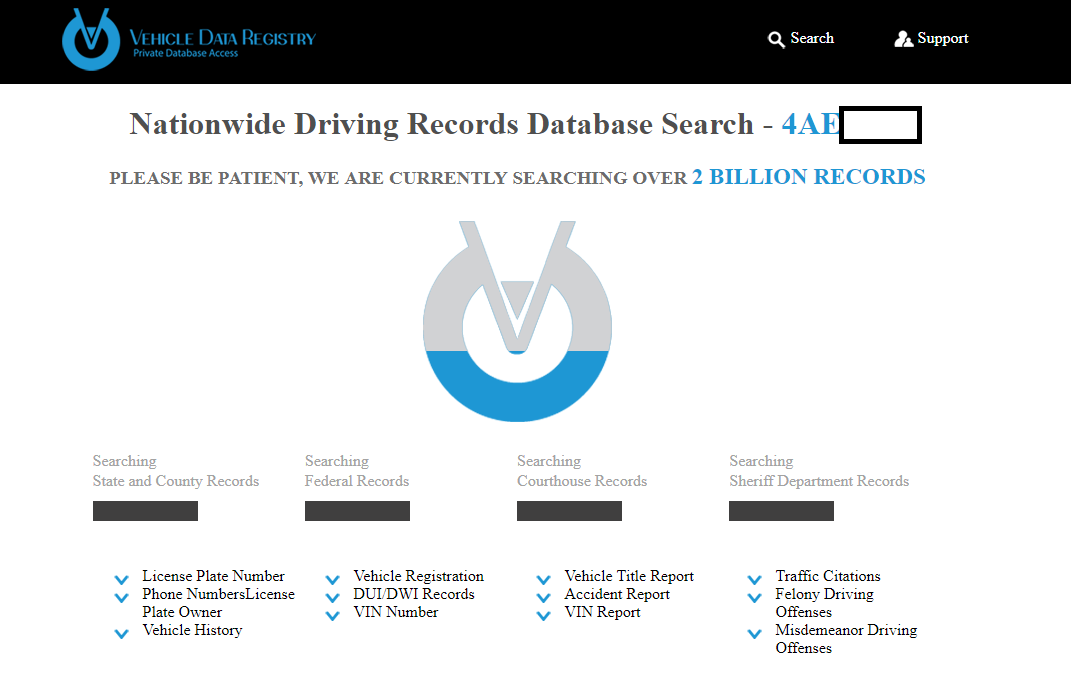Click the checkmark beside Felony Driving Offenses
Image resolution: width=1071 pixels, height=685 pixels.
tap(754, 597)
